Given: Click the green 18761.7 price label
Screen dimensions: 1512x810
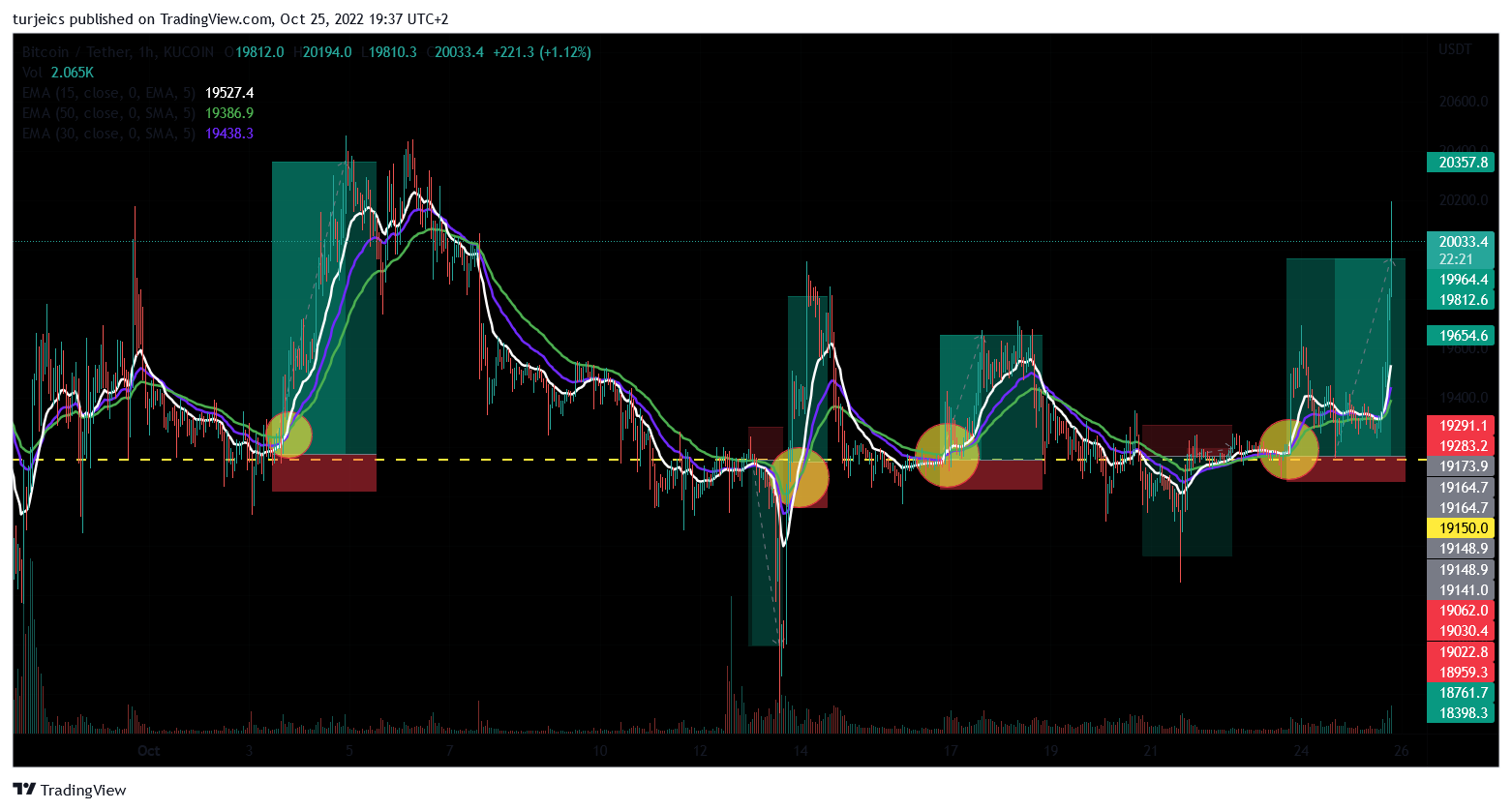Looking at the screenshot, I should (x=1461, y=693).
